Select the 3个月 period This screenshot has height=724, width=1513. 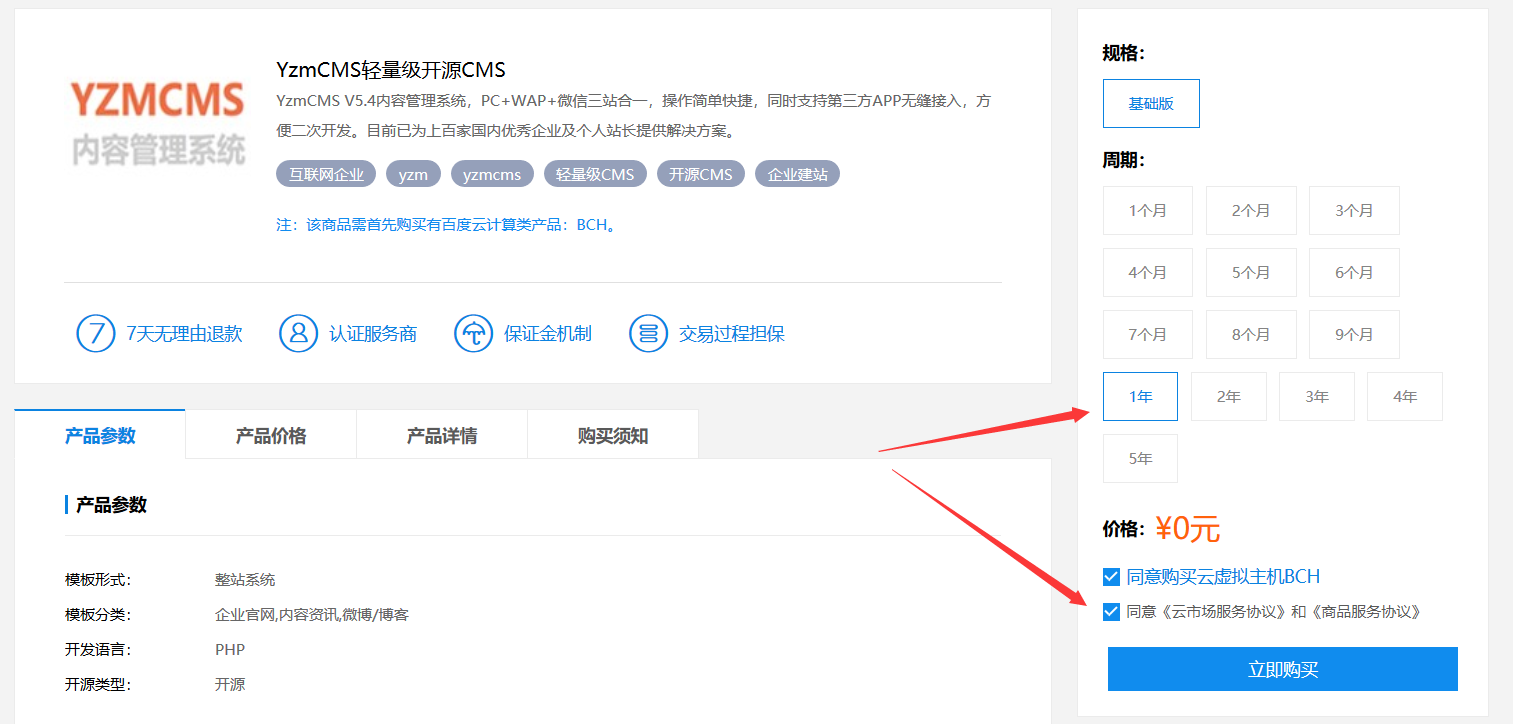(x=1354, y=211)
